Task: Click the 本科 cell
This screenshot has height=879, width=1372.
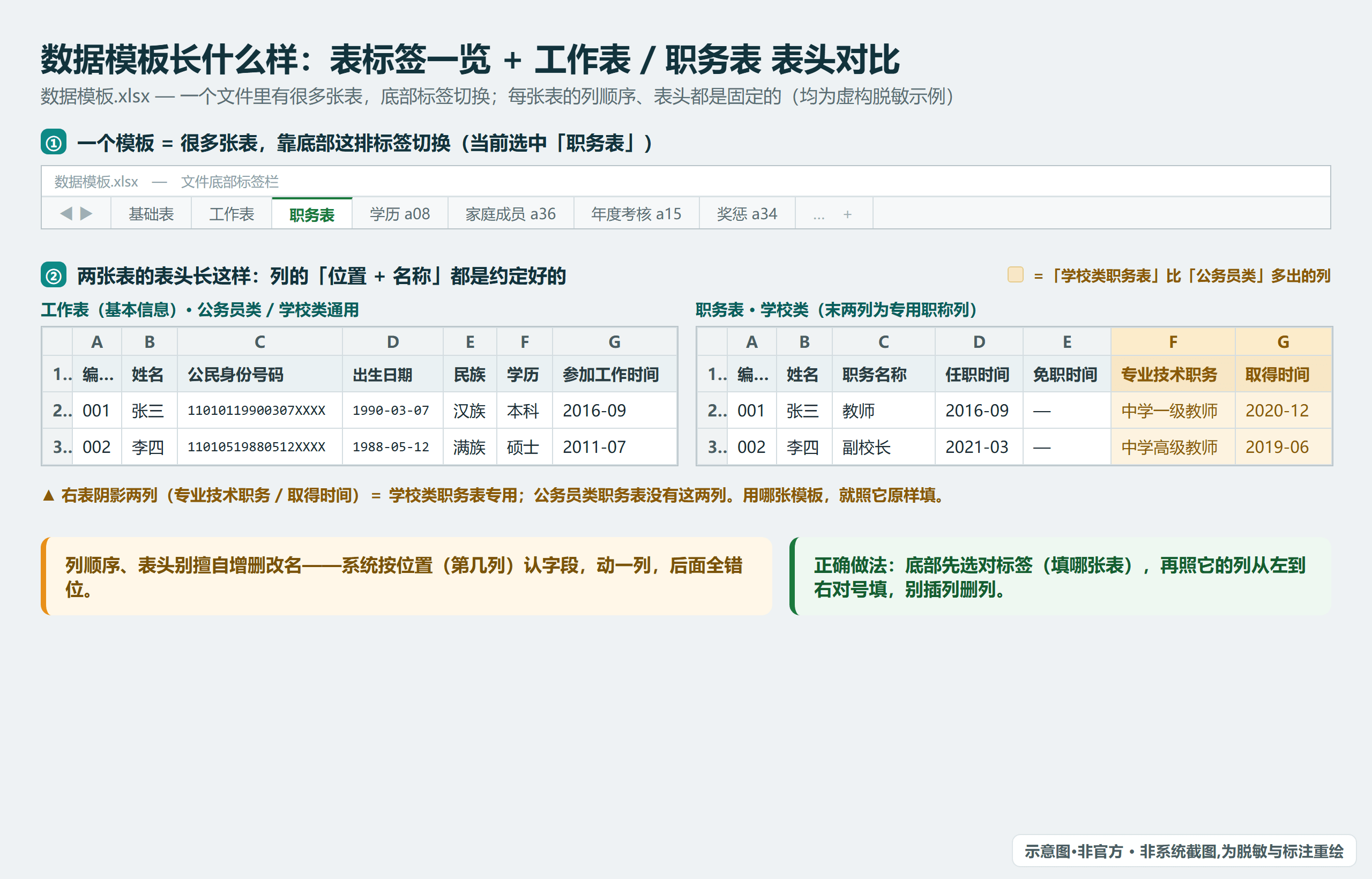Action: click(525, 411)
